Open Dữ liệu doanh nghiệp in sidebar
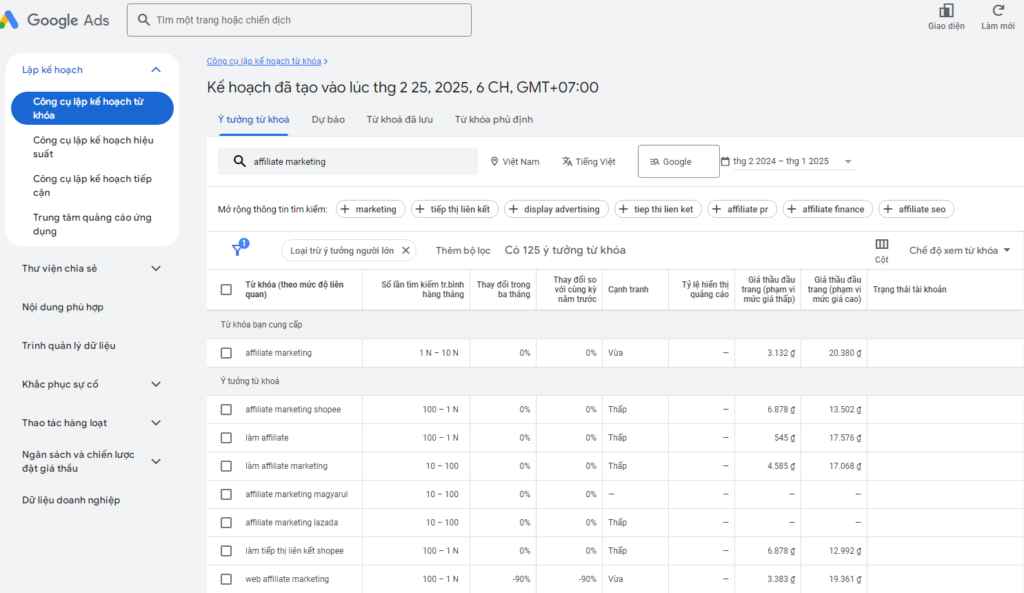 (x=71, y=500)
